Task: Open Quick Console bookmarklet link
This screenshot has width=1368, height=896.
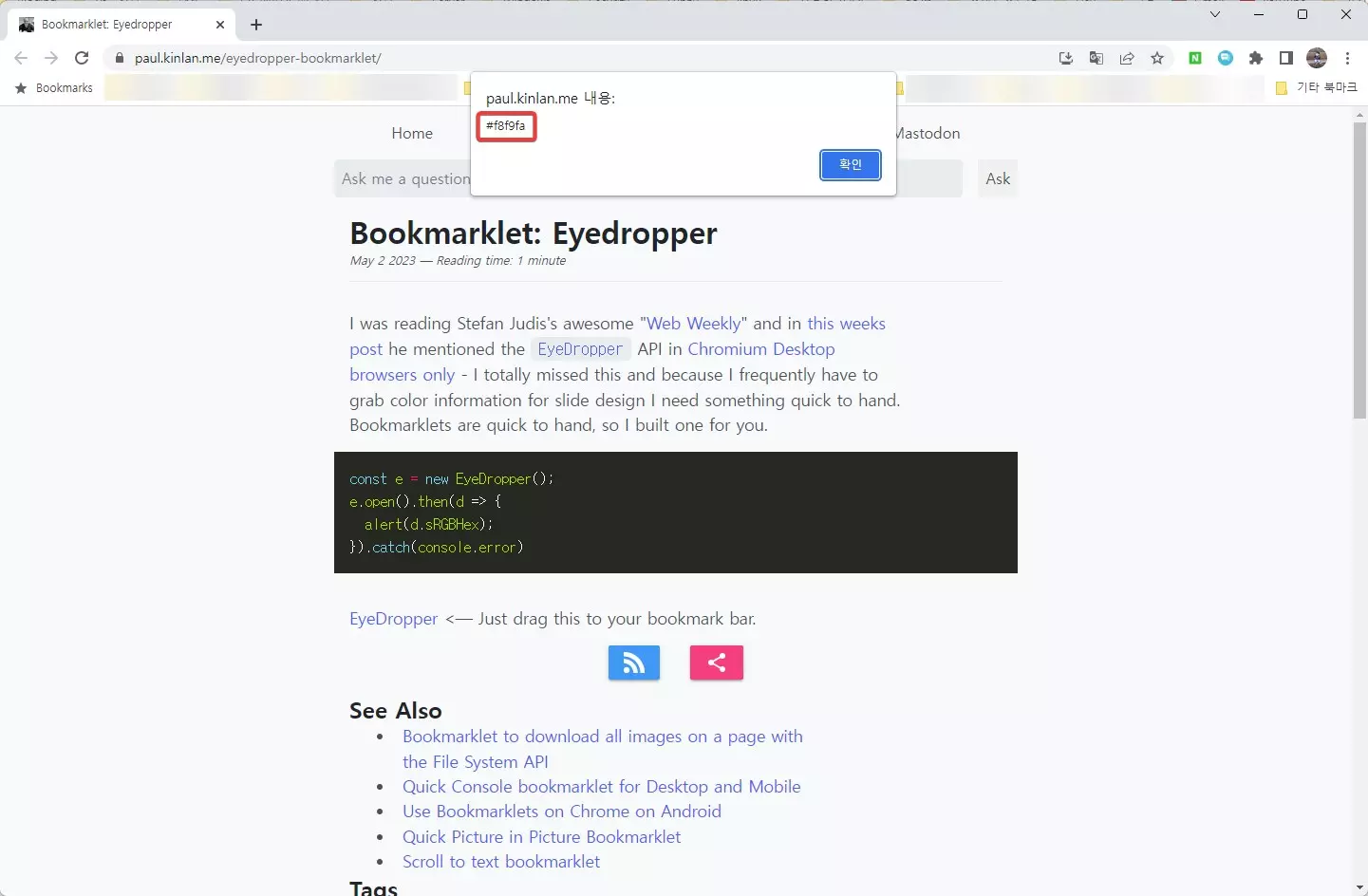Action: tap(602, 787)
